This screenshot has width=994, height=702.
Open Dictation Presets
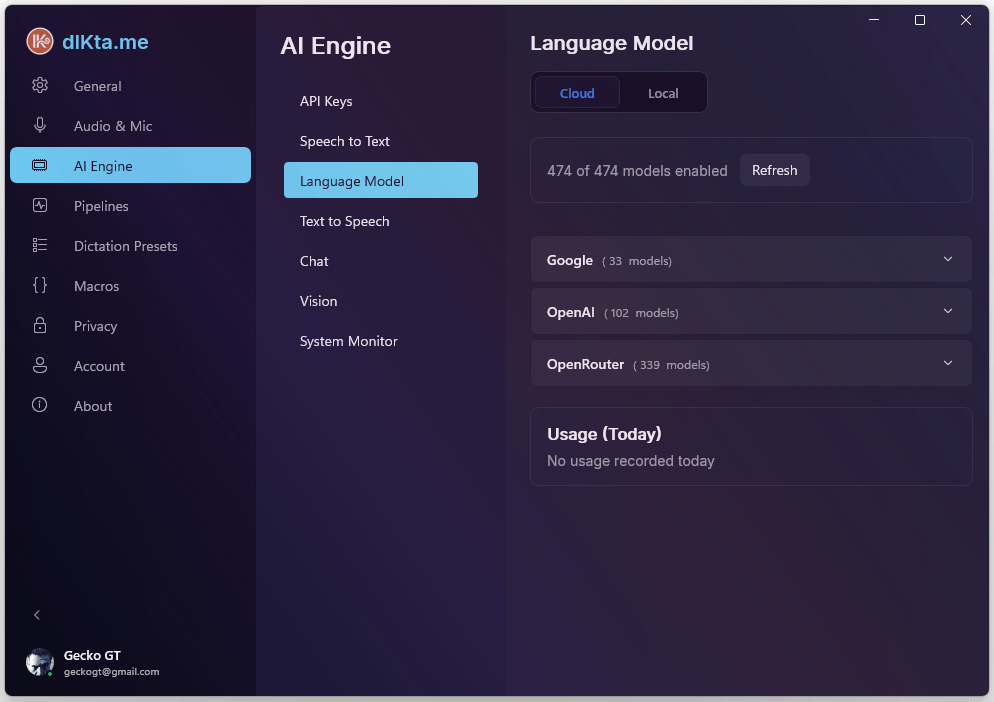point(131,245)
